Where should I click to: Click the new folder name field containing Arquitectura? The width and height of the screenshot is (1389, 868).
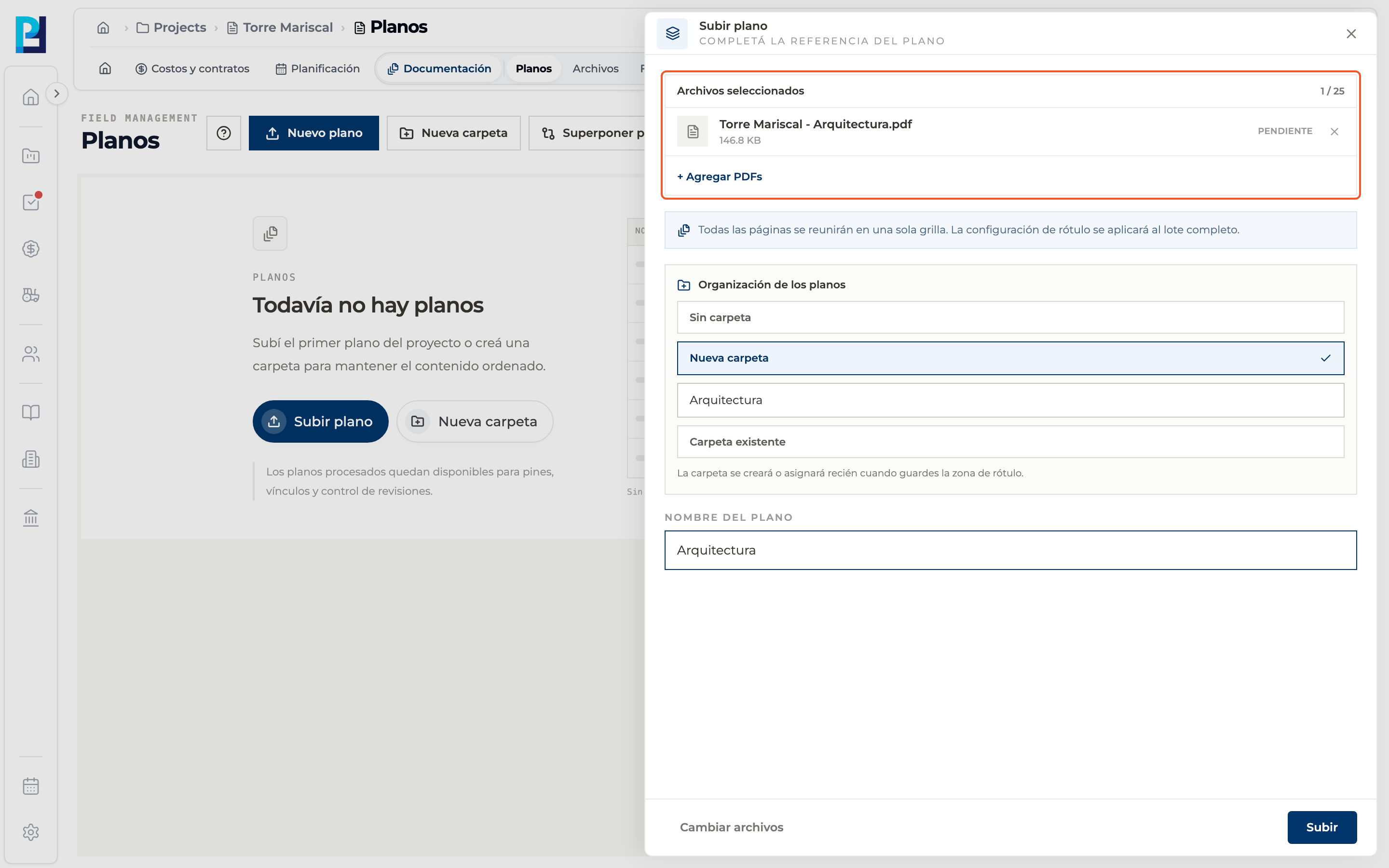point(1010,400)
